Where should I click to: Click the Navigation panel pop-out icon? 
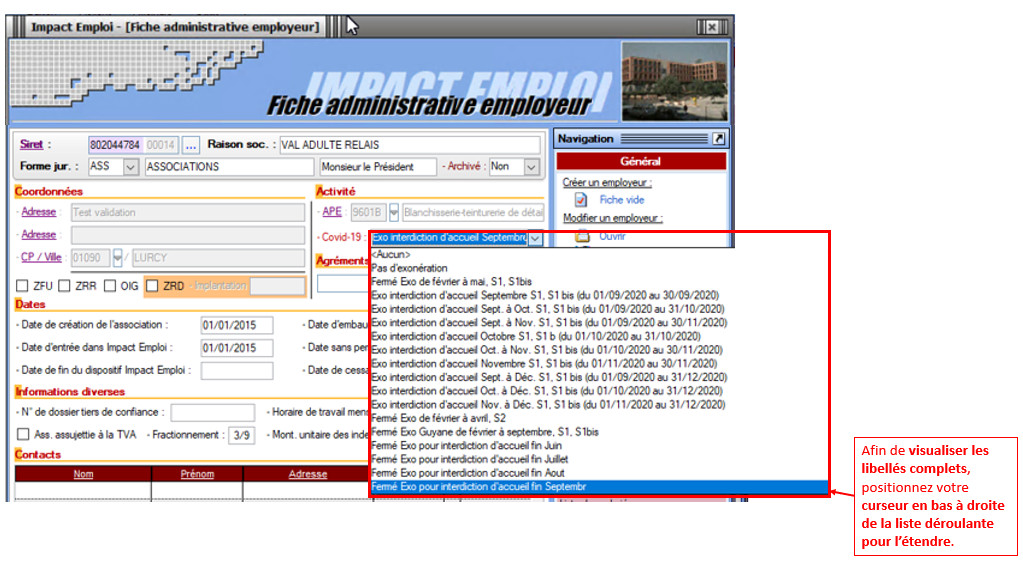click(718, 138)
